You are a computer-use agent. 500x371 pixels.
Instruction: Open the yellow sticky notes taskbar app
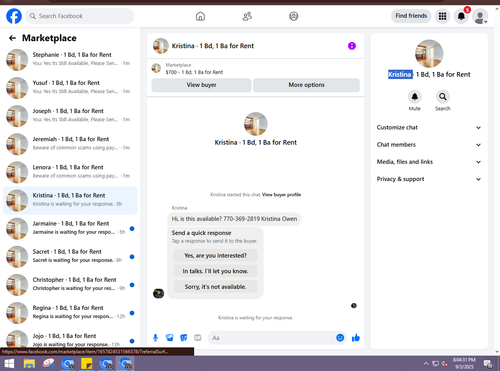click(x=87, y=363)
